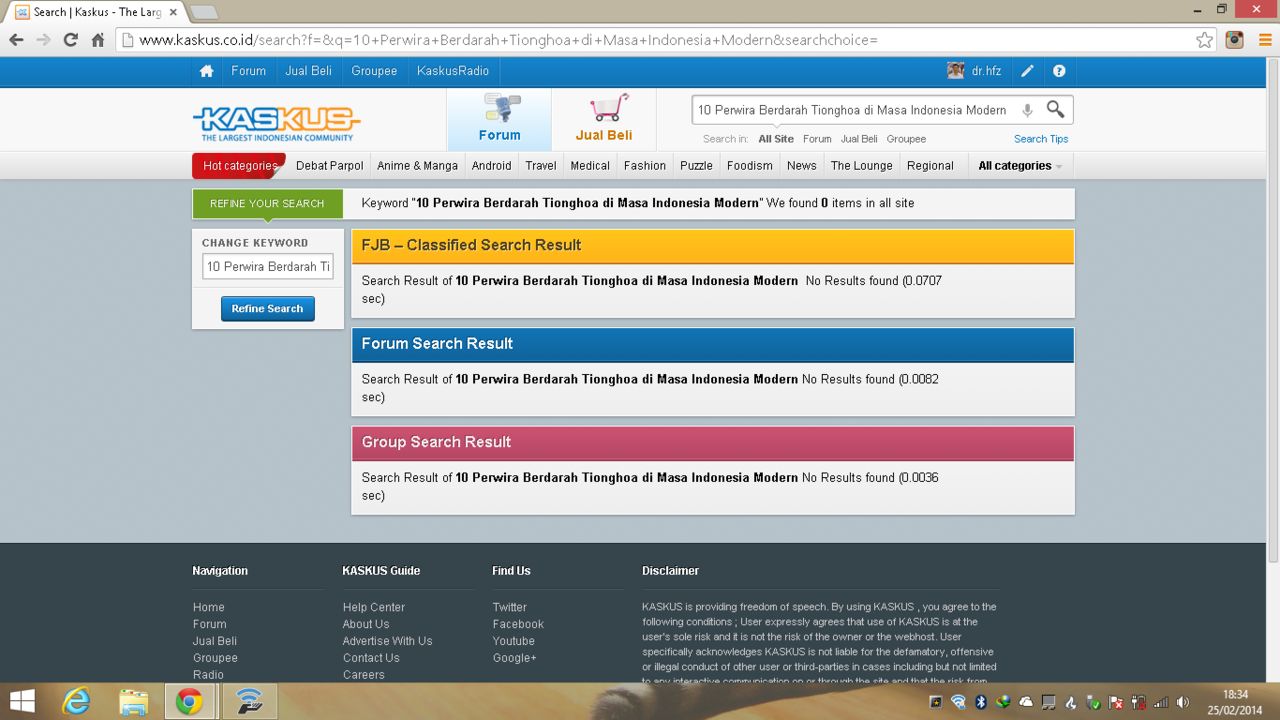Open the Chrome menu hamburger icon
This screenshot has height=720, width=1280.
tap(1265, 40)
